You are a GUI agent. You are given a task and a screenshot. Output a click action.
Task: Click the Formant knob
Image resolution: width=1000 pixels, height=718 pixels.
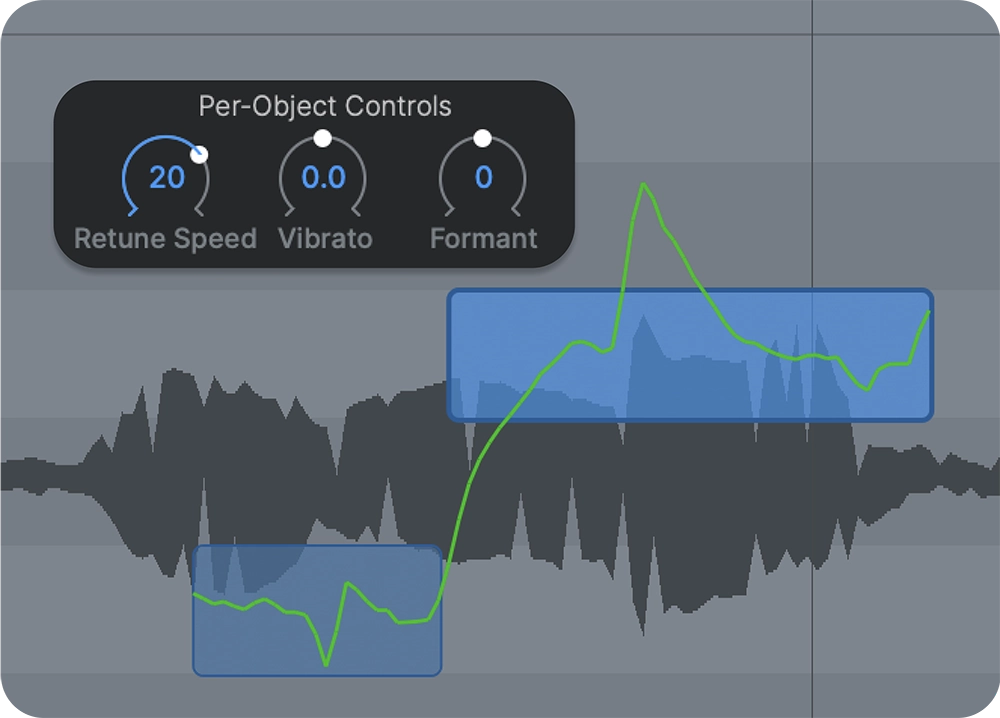pyautogui.click(x=483, y=178)
